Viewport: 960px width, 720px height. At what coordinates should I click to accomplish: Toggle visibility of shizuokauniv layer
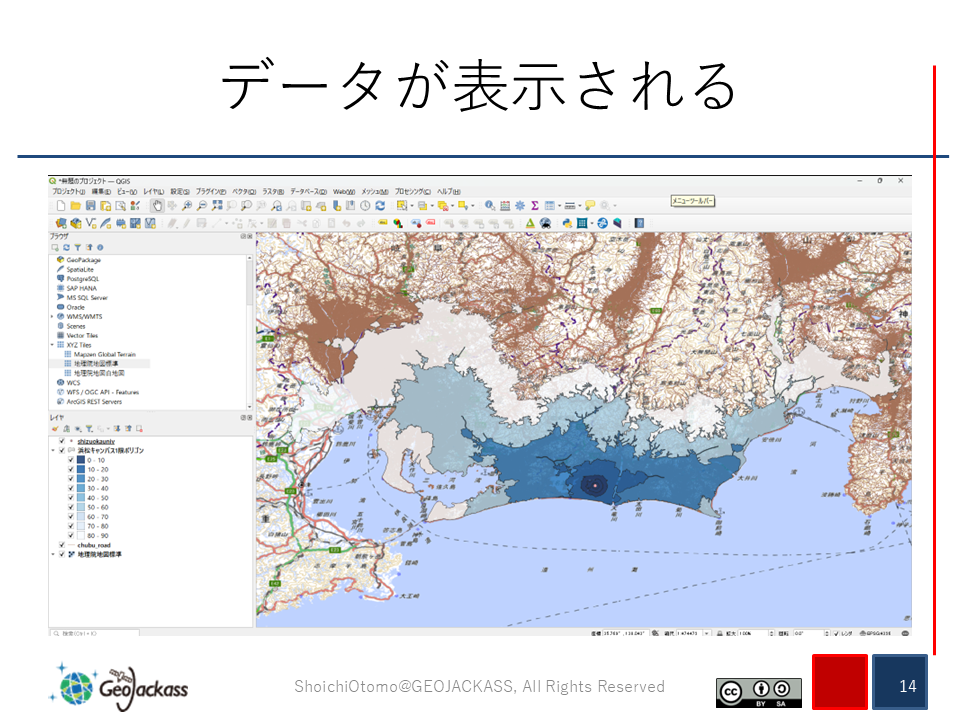point(62,441)
